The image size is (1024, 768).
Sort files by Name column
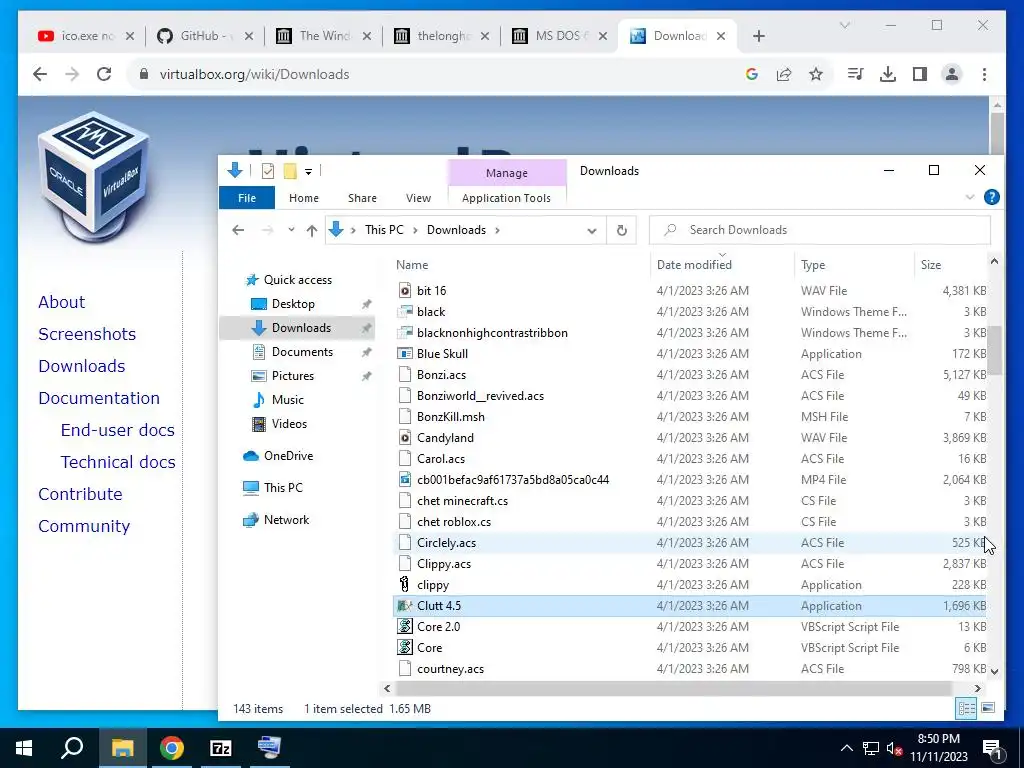click(x=412, y=264)
